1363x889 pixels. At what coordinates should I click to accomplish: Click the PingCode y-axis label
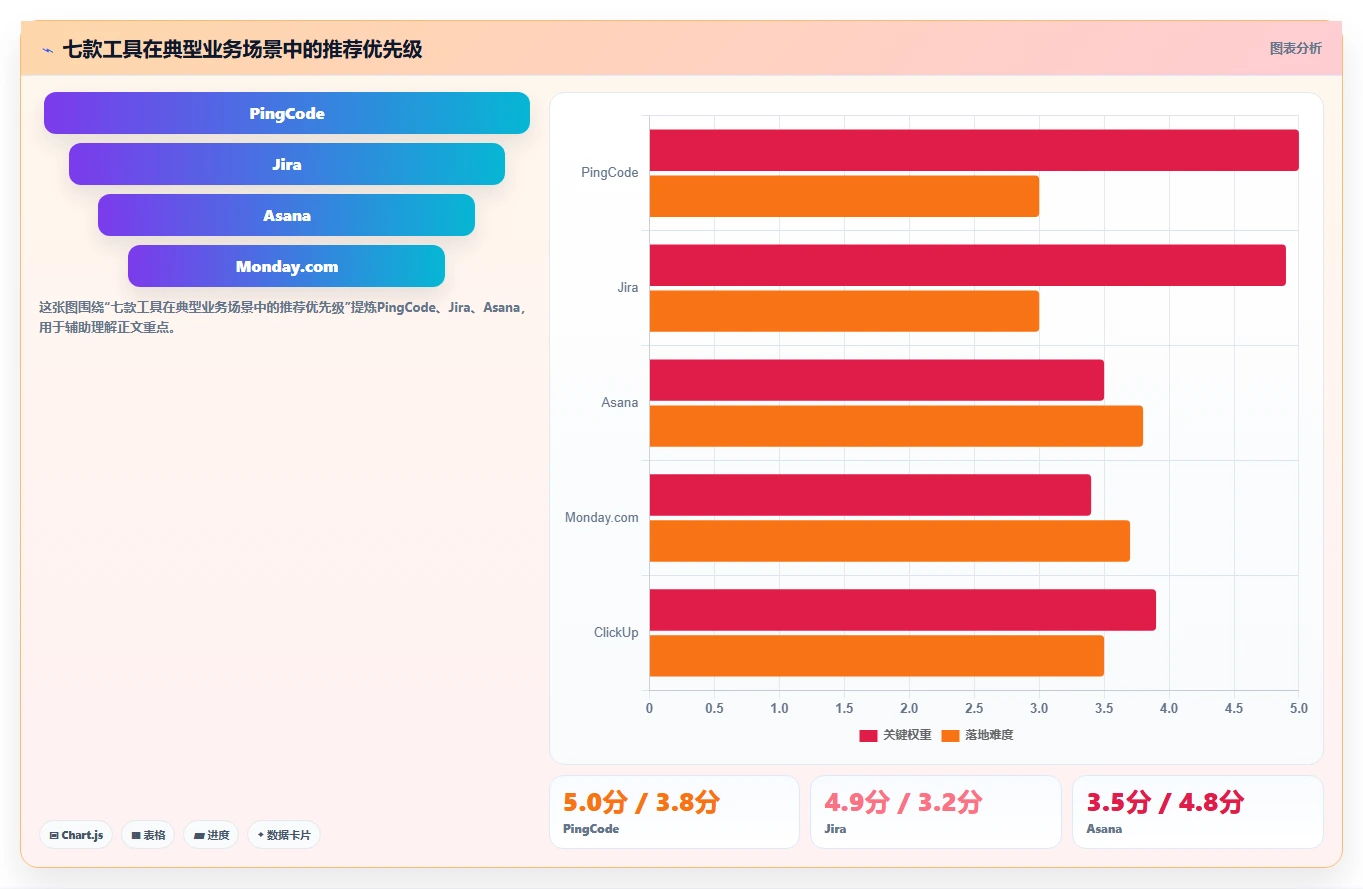point(609,173)
